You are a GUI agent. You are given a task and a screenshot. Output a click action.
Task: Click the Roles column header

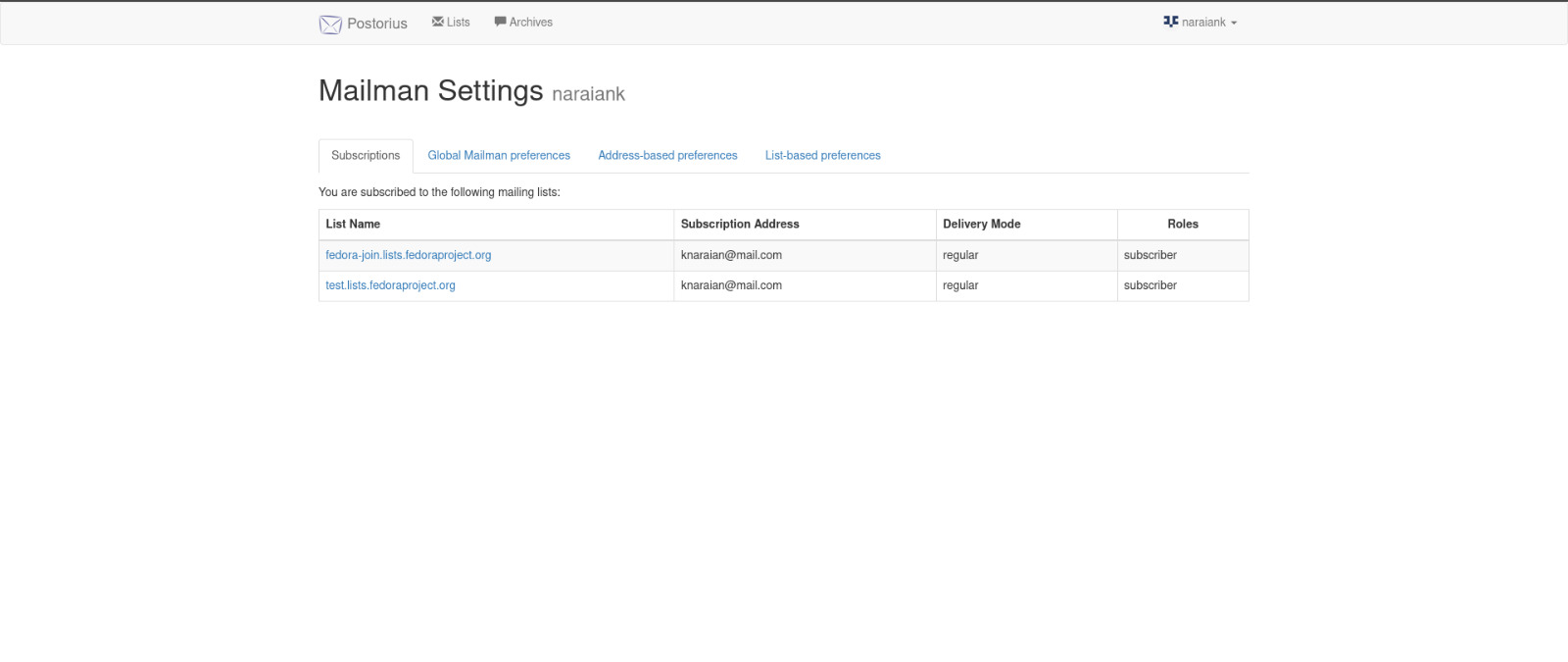tap(1183, 224)
